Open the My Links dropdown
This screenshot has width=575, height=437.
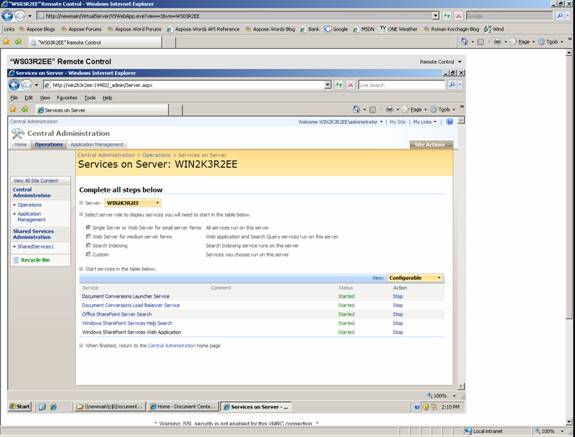tap(425, 122)
